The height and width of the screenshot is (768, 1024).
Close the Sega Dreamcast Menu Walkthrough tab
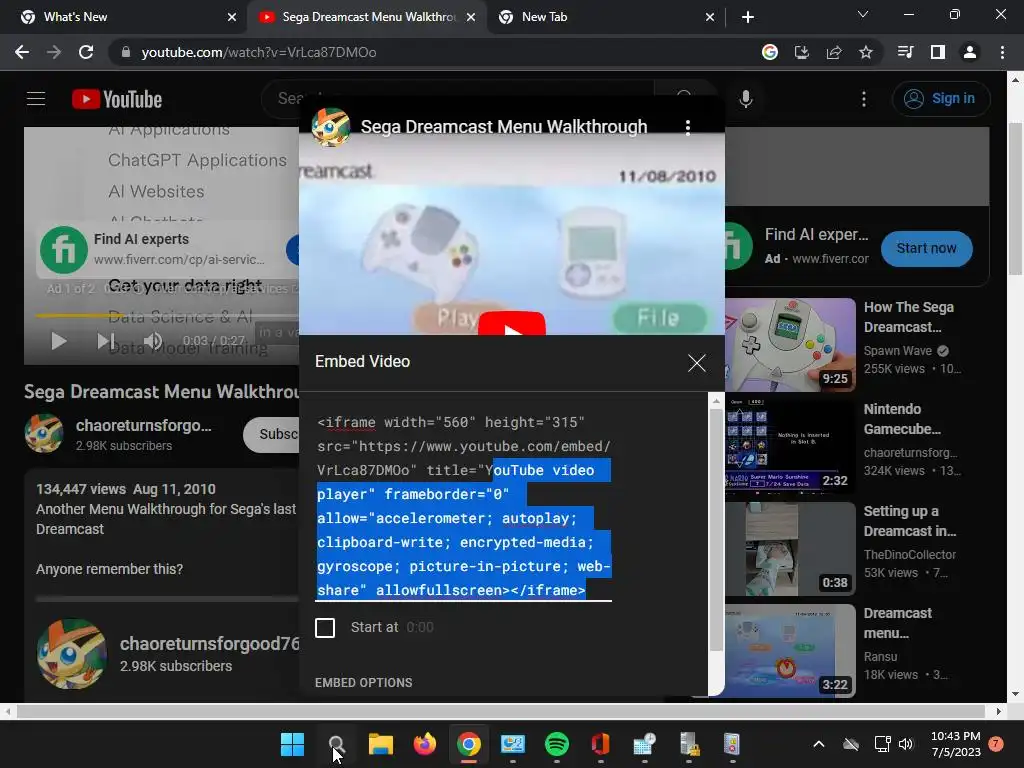[x=471, y=17]
